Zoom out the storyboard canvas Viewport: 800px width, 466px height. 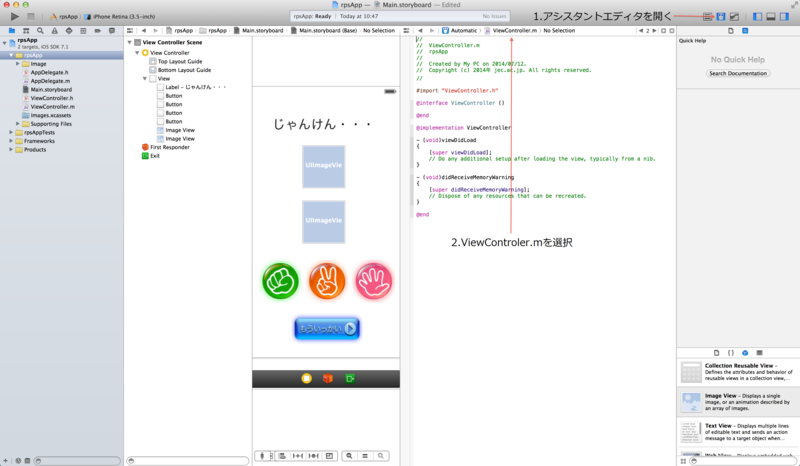(x=349, y=456)
